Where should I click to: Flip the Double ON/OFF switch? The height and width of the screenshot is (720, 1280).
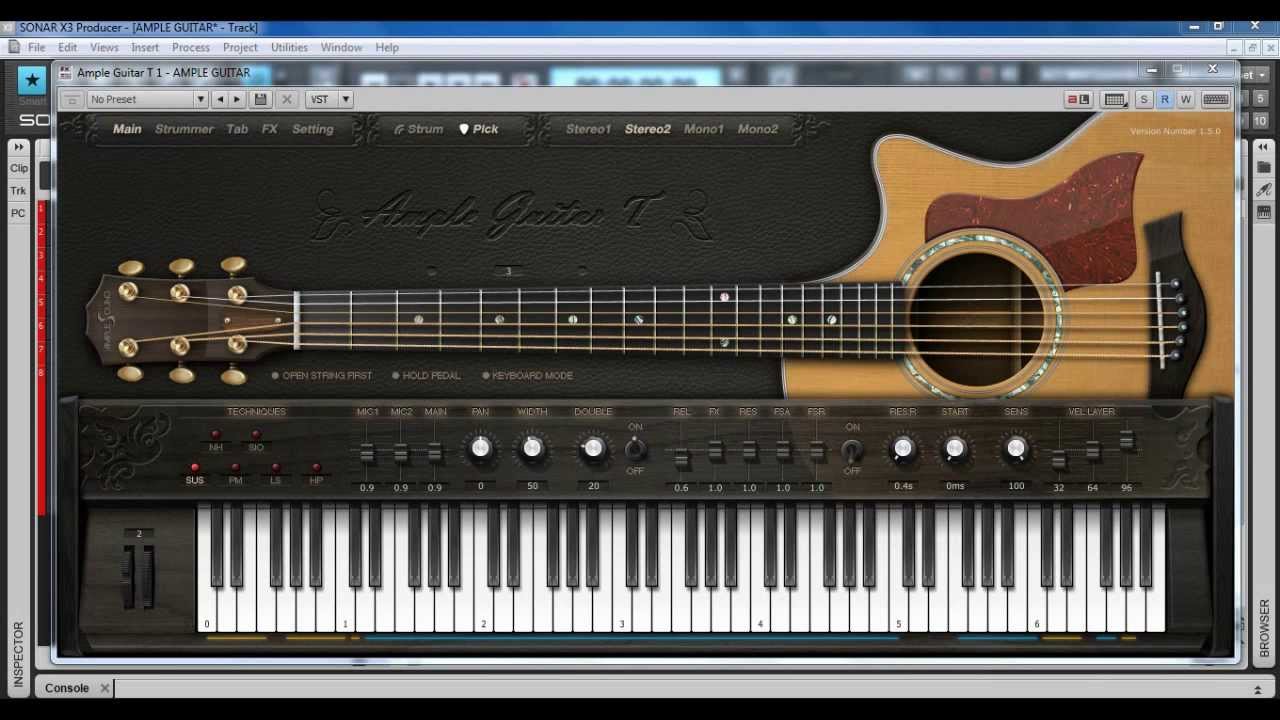635,449
